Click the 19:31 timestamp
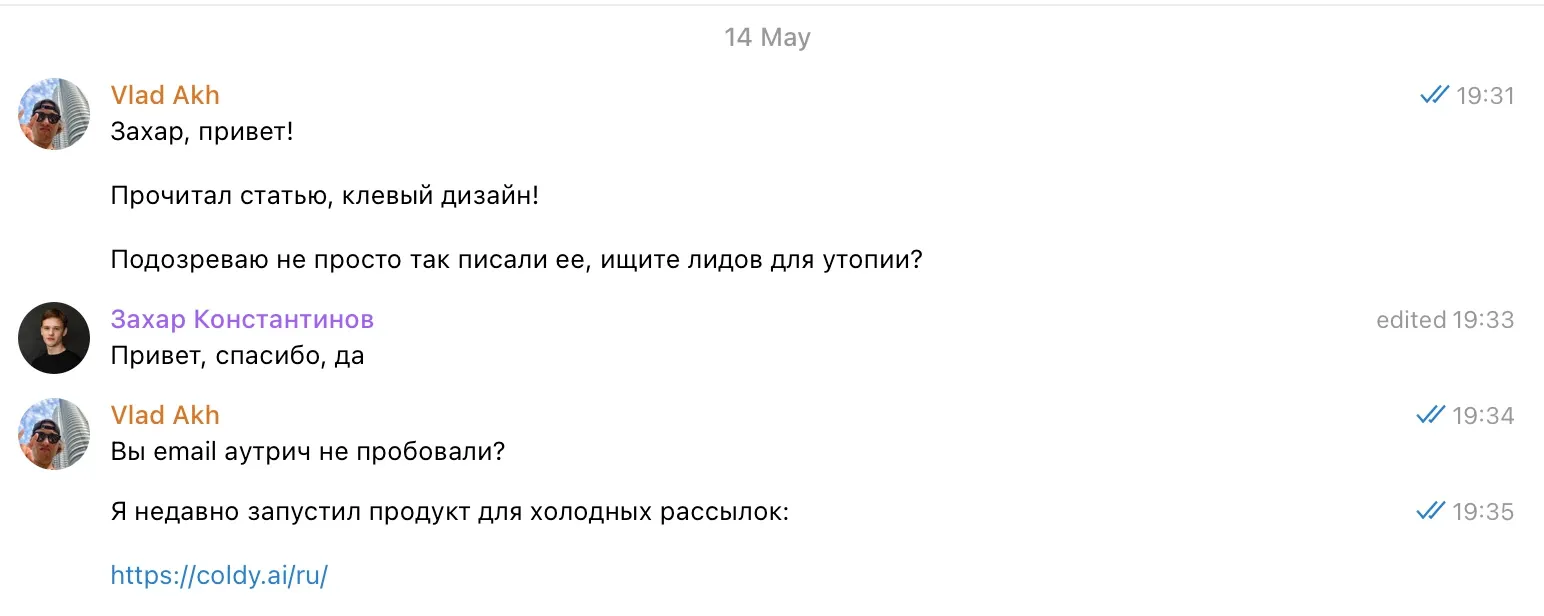The width and height of the screenshot is (1544, 616). 1485,96
